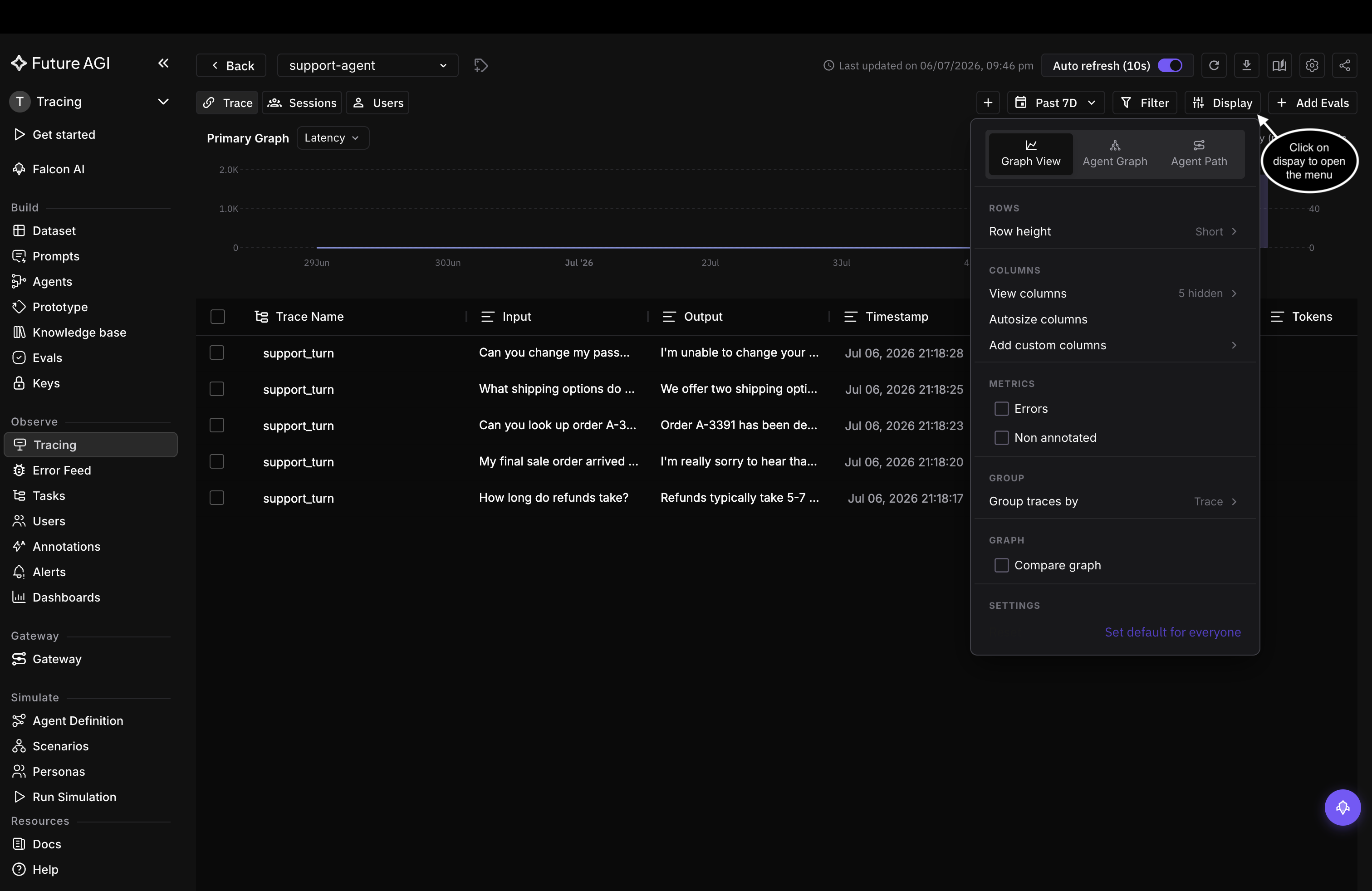Open the Filter button
The height and width of the screenshot is (891, 1372).
(1144, 103)
